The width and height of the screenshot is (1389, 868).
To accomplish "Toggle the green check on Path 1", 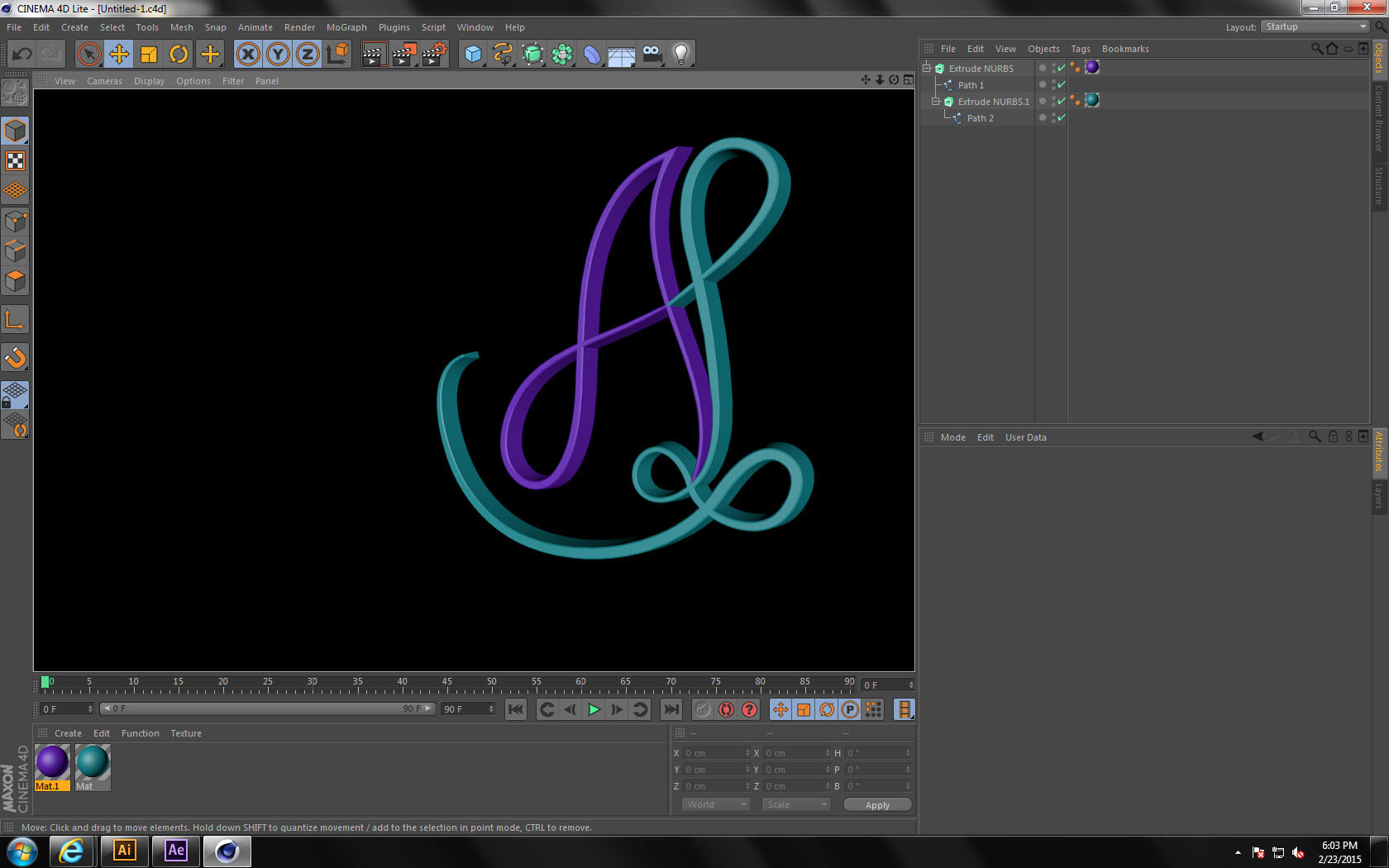I will click(1062, 84).
